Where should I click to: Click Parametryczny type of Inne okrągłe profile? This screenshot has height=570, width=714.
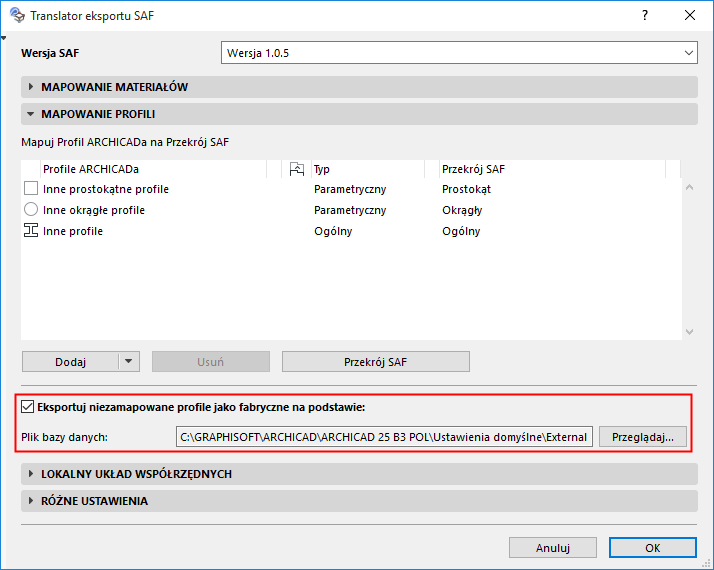(x=350, y=210)
